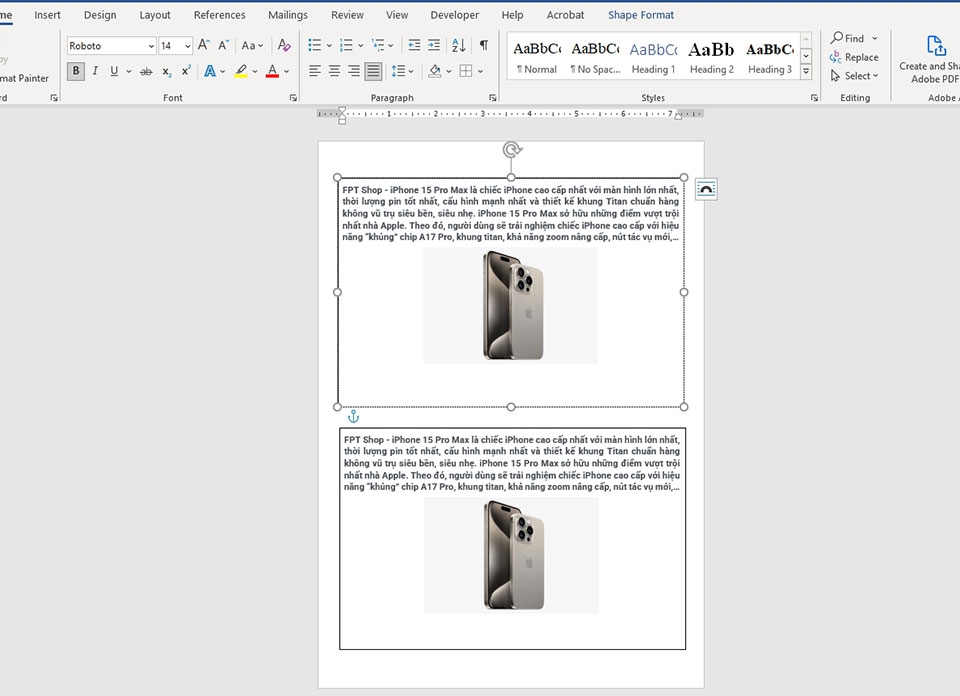Increase font size with Grow Font icon
Viewport: 960px width, 696px height.
(204, 46)
